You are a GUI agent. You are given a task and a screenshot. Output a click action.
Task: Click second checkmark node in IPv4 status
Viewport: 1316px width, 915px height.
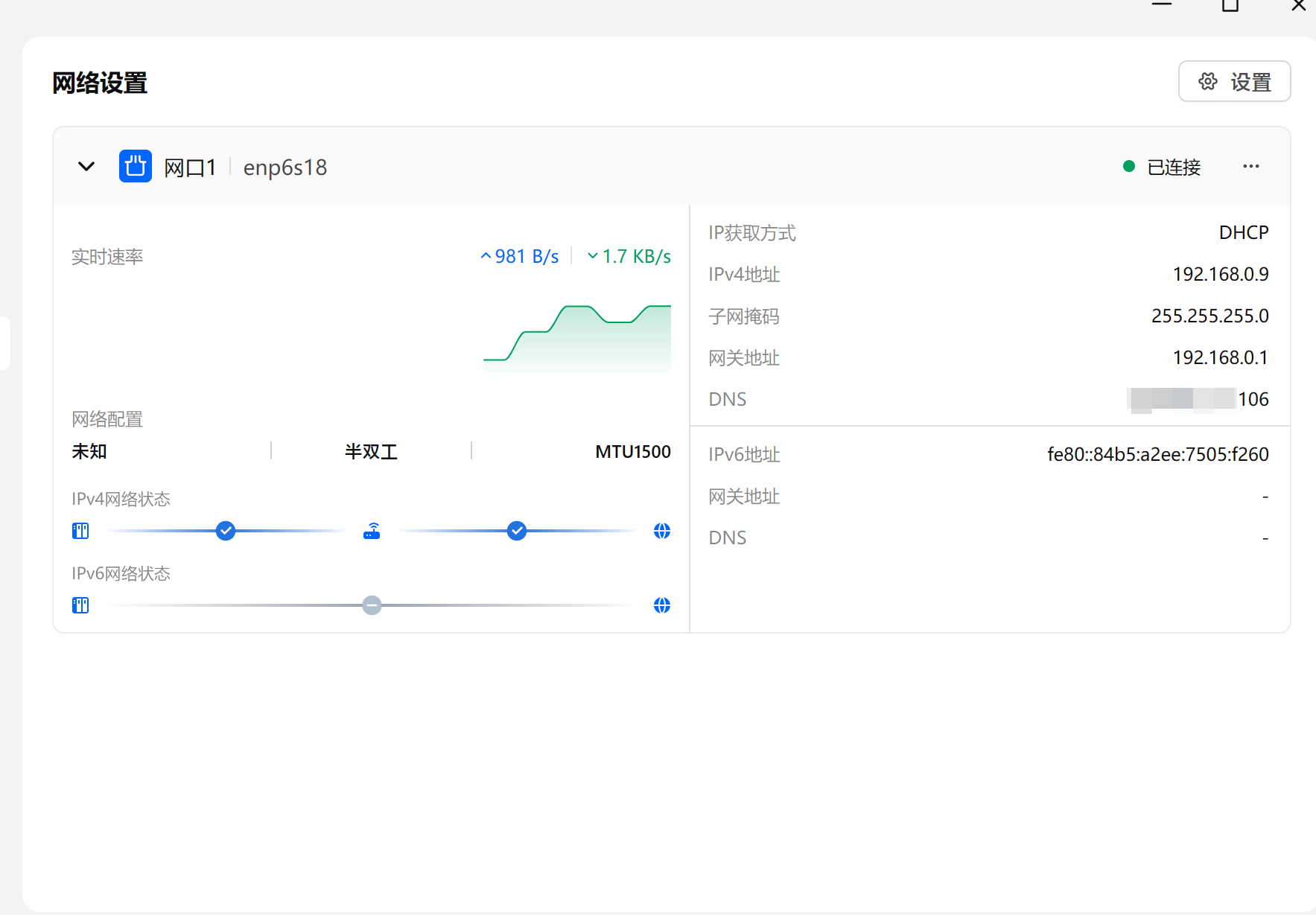(x=517, y=531)
